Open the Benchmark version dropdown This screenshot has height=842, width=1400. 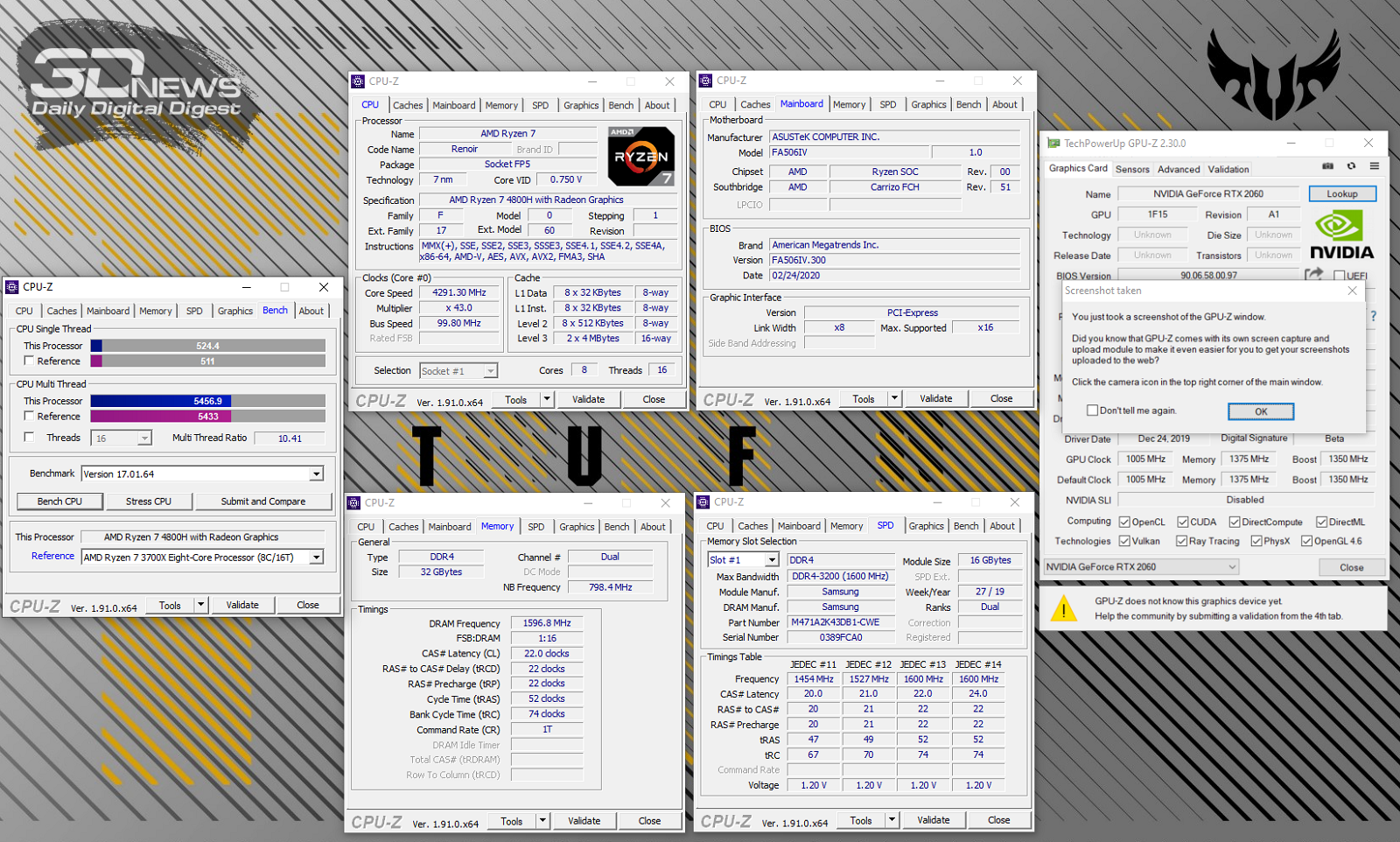coord(316,474)
